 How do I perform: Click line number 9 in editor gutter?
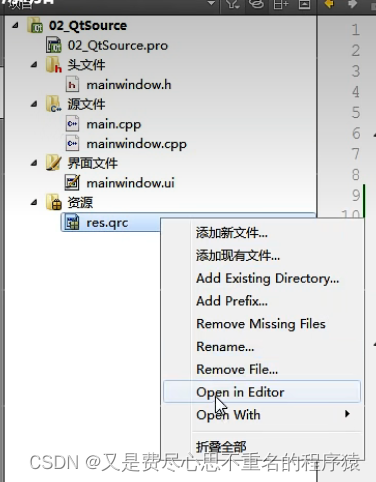[x=356, y=195]
